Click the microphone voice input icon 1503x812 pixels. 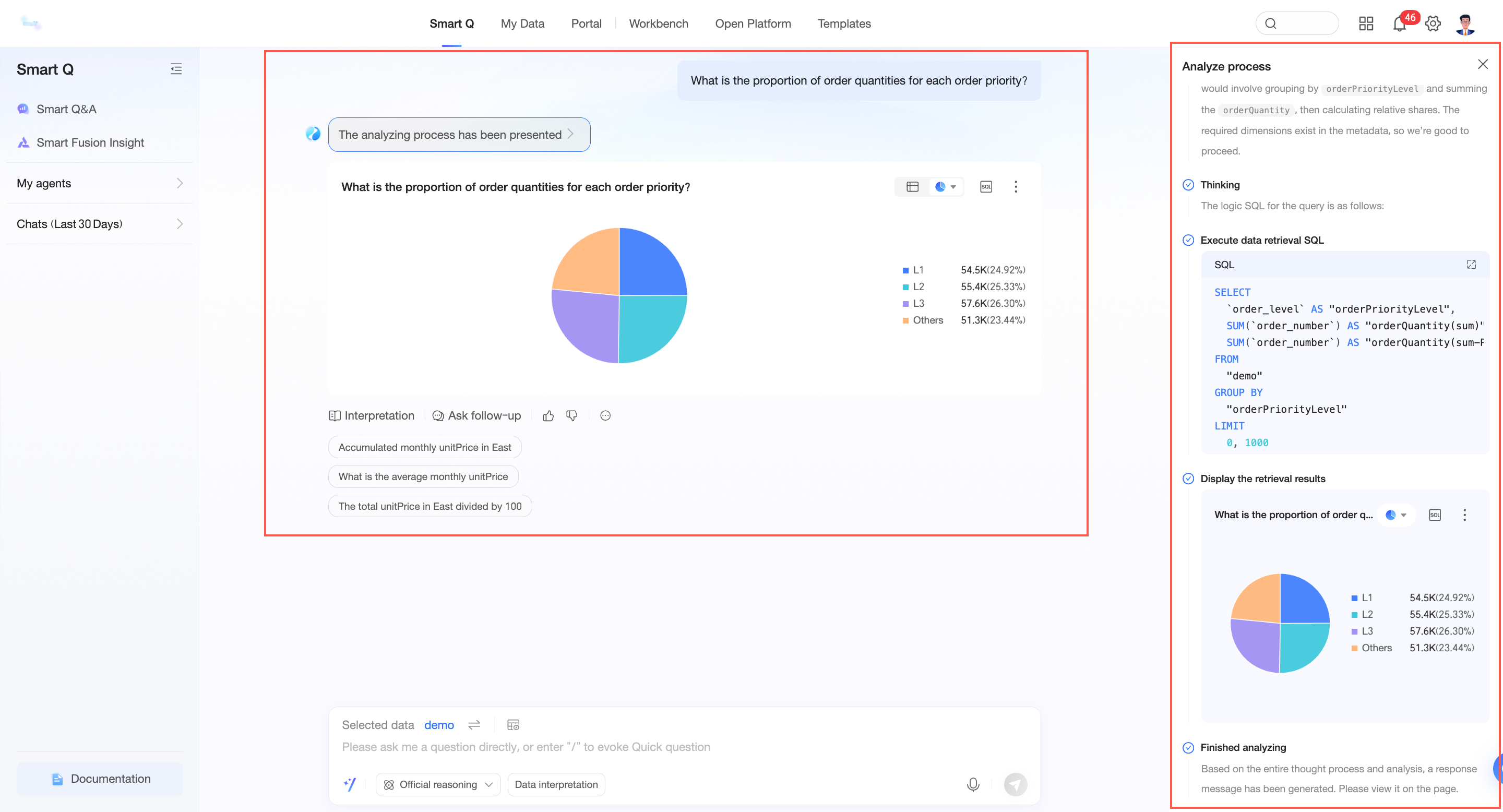973,784
